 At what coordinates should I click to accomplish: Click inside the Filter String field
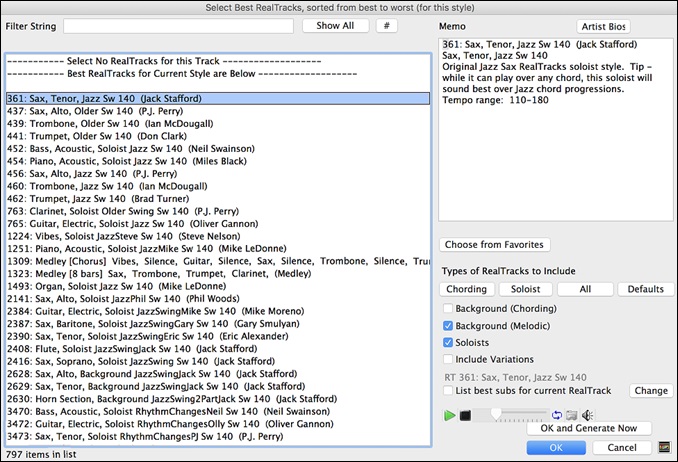178,25
